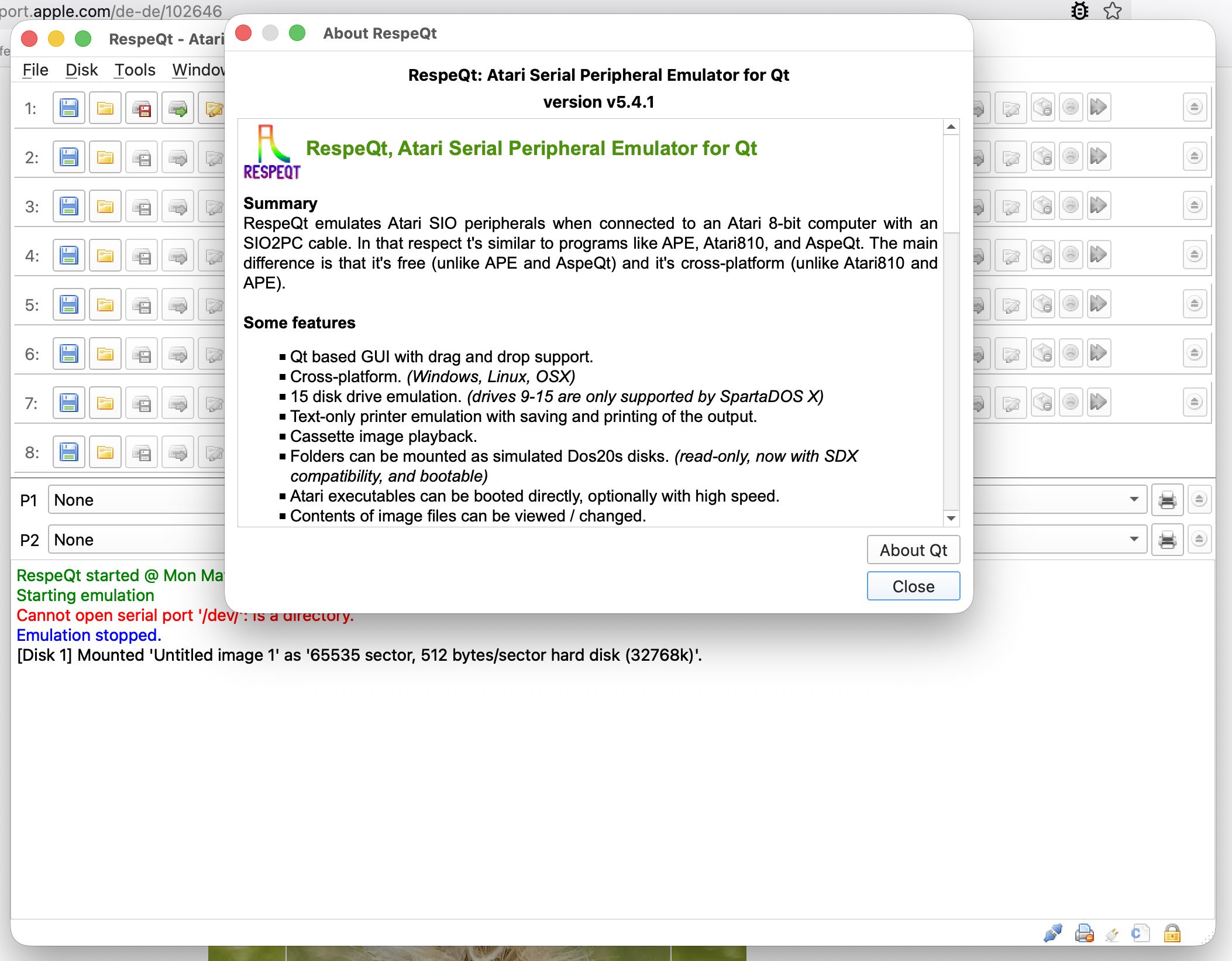Click the blue floppy disk icon for drive 5
Image resolution: width=1232 pixels, height=961 pixels.
(69, 305)
